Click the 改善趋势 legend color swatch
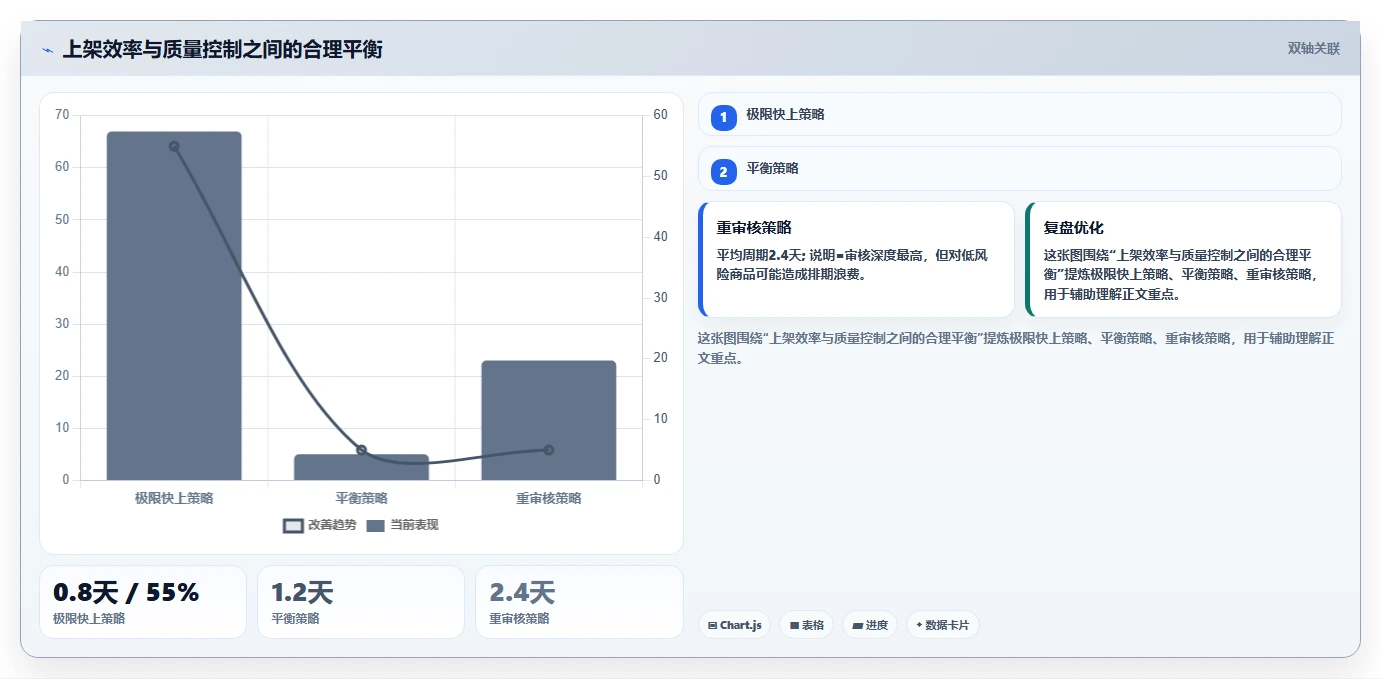Viewport: 1381px width, 679px height. pyautogui.click(x=293, y=526)
